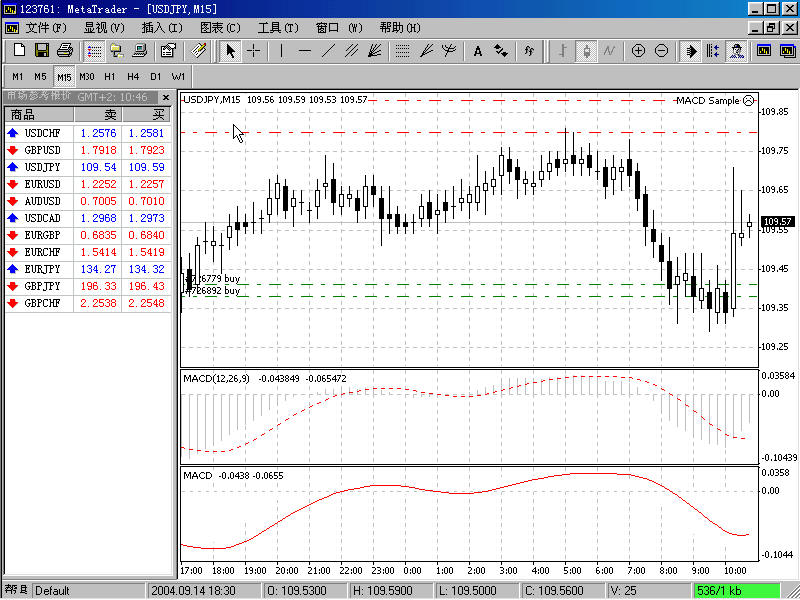
Task: Toggle chart auto scroll arrow
Action: point(690,51)
